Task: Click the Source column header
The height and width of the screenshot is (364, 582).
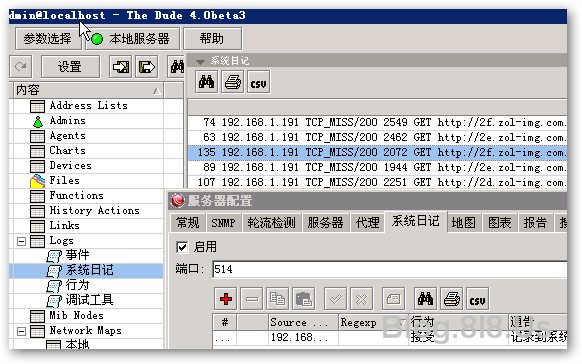Action: coord(303,322)
